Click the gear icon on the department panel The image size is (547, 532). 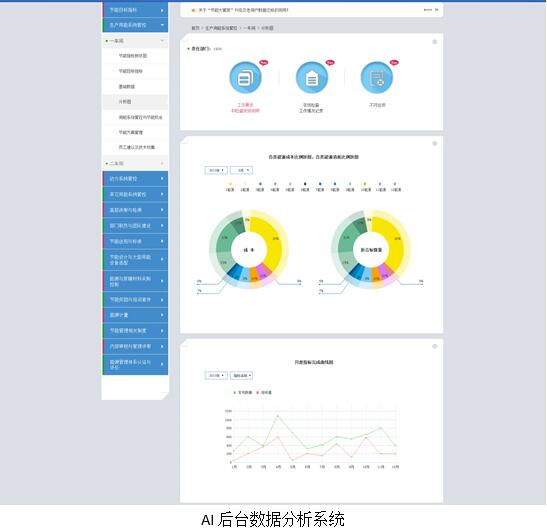(435, 42)
